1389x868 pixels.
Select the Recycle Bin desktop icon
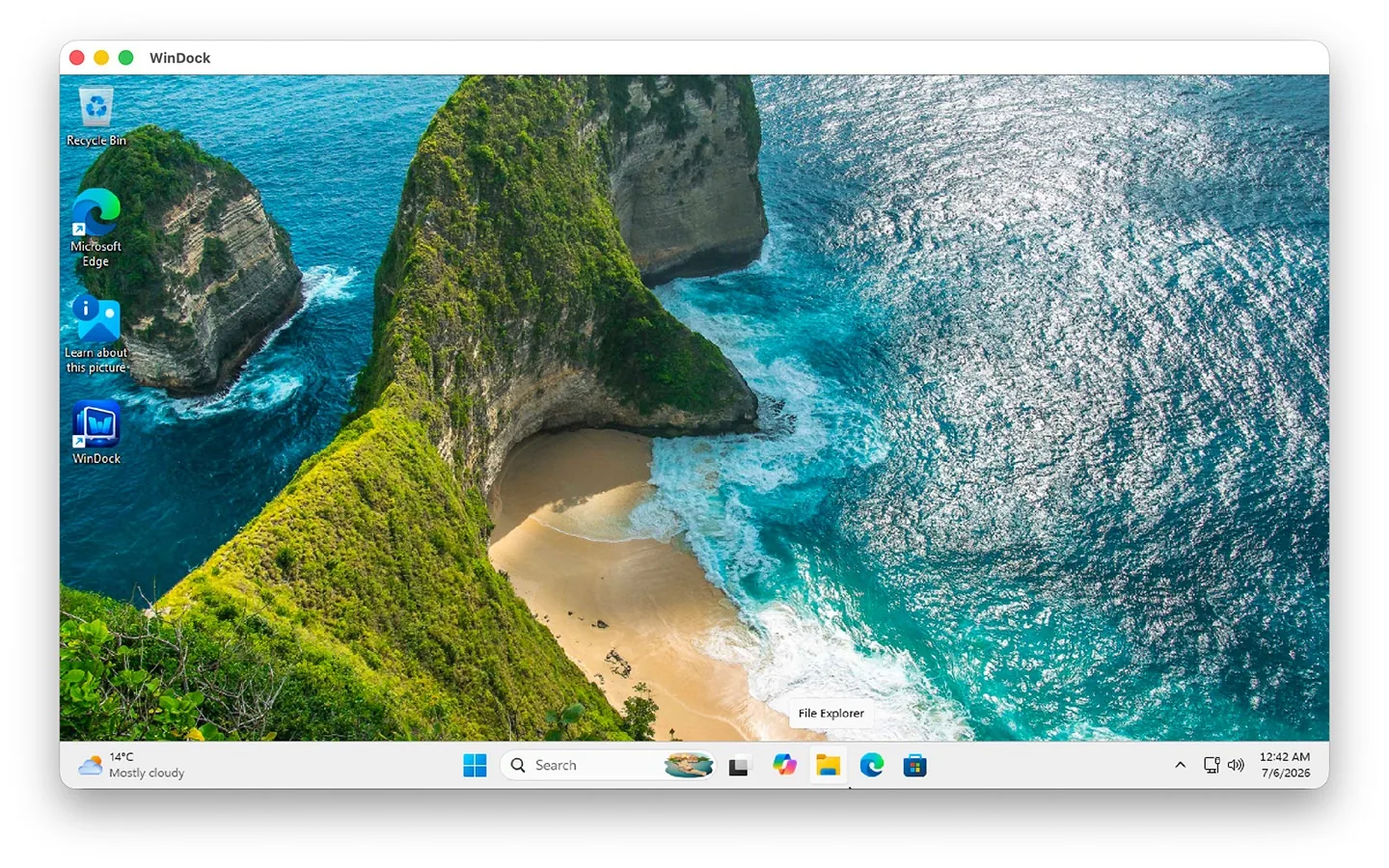coord(95,116)
